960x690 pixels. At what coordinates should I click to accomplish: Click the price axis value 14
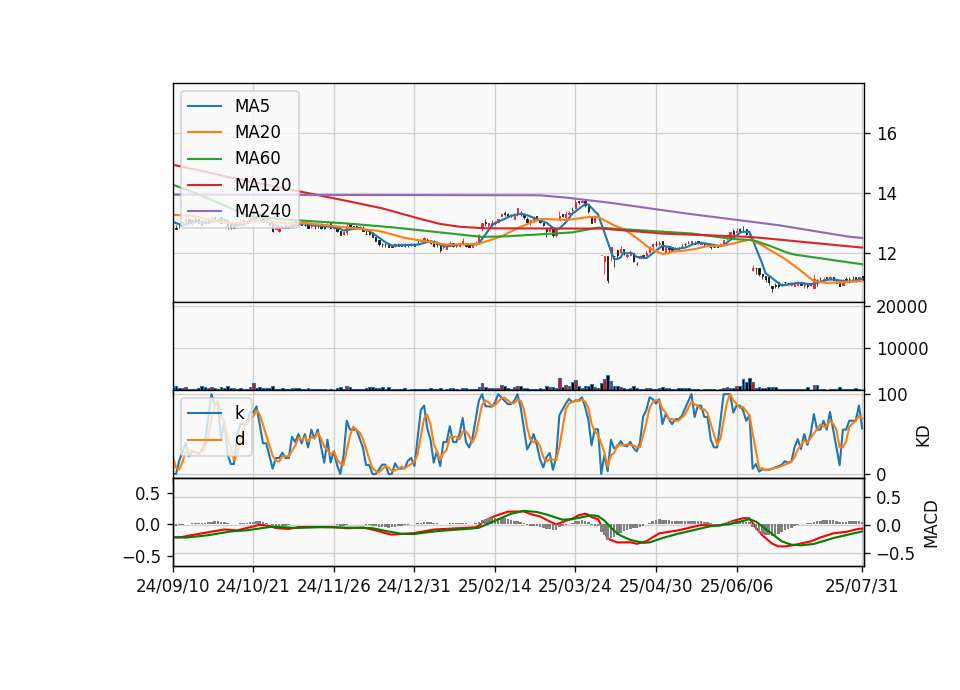point(887,194)
